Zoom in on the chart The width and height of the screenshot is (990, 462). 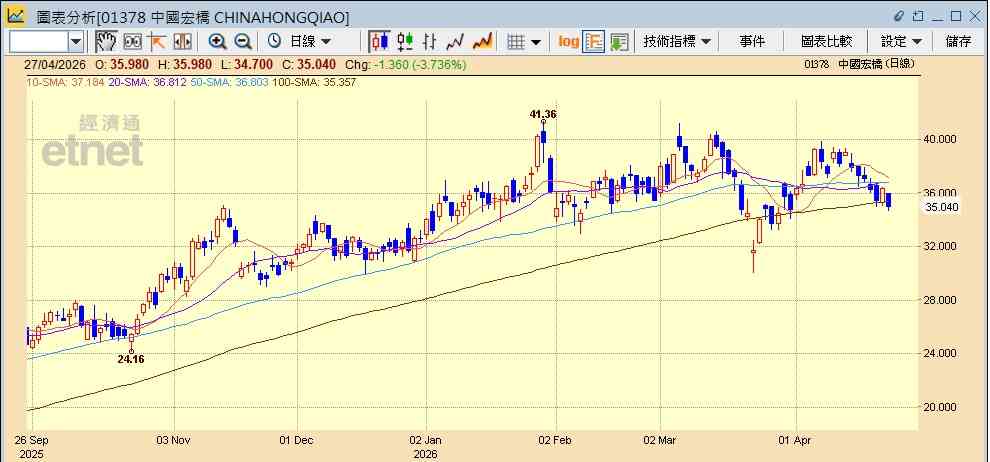(x=217, y=42)
